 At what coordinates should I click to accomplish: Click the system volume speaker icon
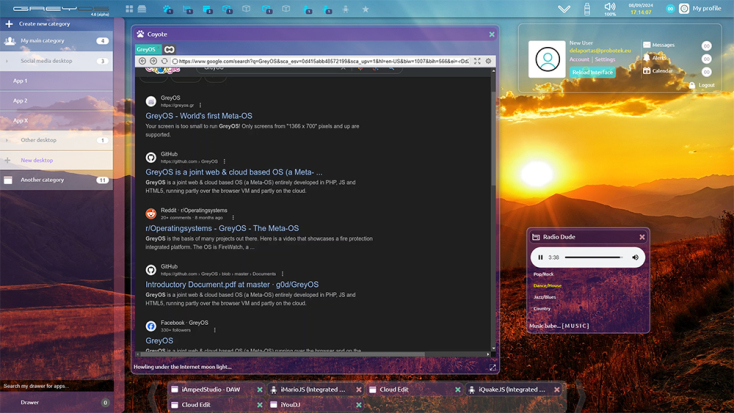pyautogui.click(x=609, y=7)
